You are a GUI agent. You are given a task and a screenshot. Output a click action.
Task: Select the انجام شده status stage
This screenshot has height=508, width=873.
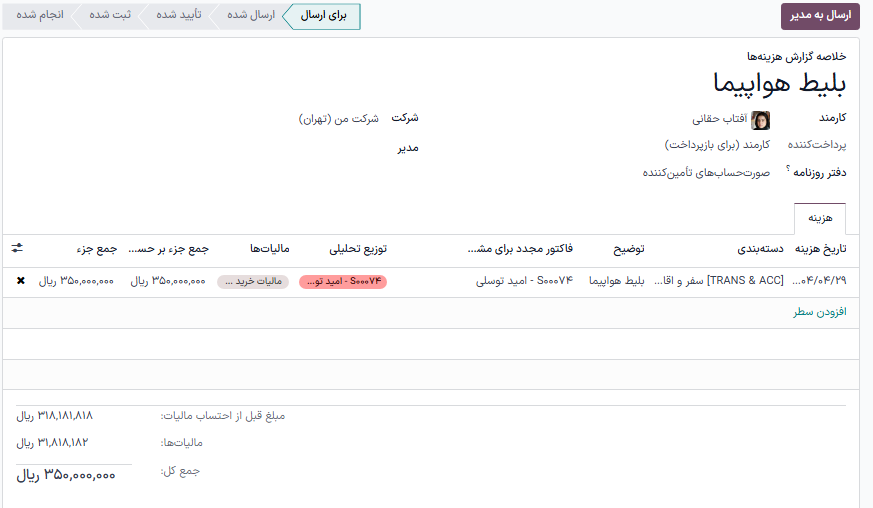(41, 16)
